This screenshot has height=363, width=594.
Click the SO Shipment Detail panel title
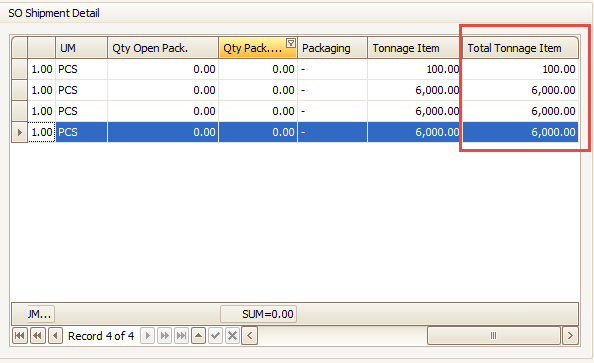(x=54, y=13)
